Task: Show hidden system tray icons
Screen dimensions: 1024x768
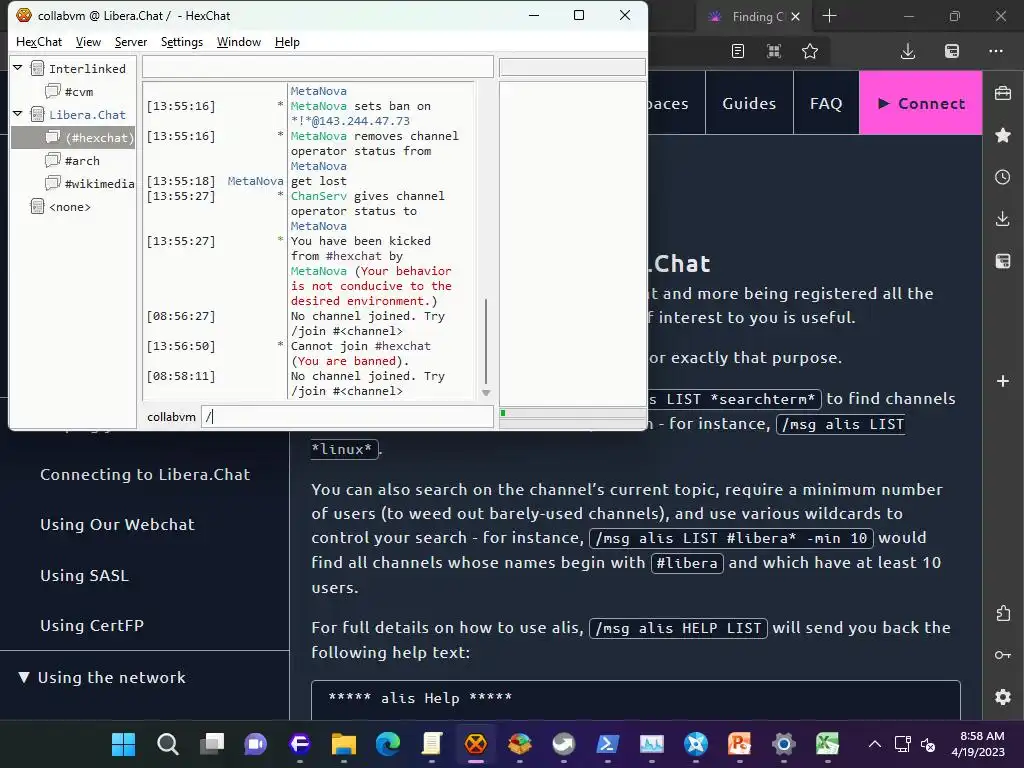Action: tap(874, 744)
